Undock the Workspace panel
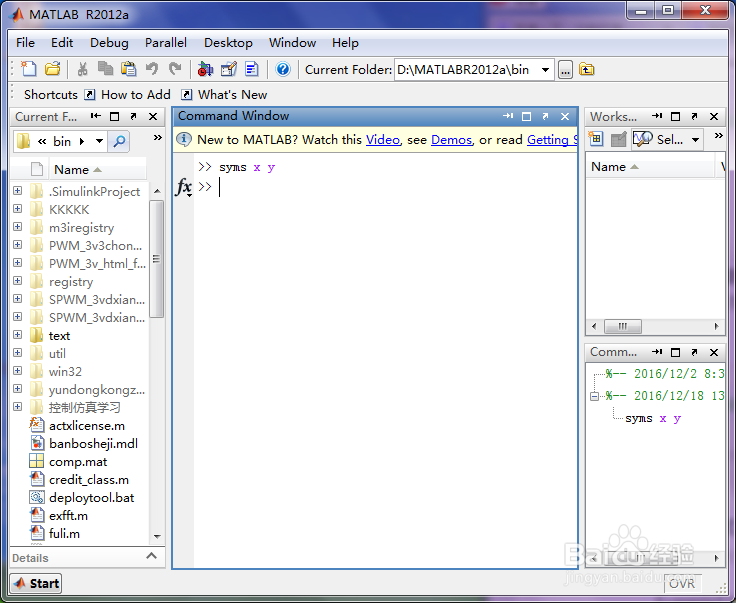Viewport: 736px width, 603px height. point(695,116)
